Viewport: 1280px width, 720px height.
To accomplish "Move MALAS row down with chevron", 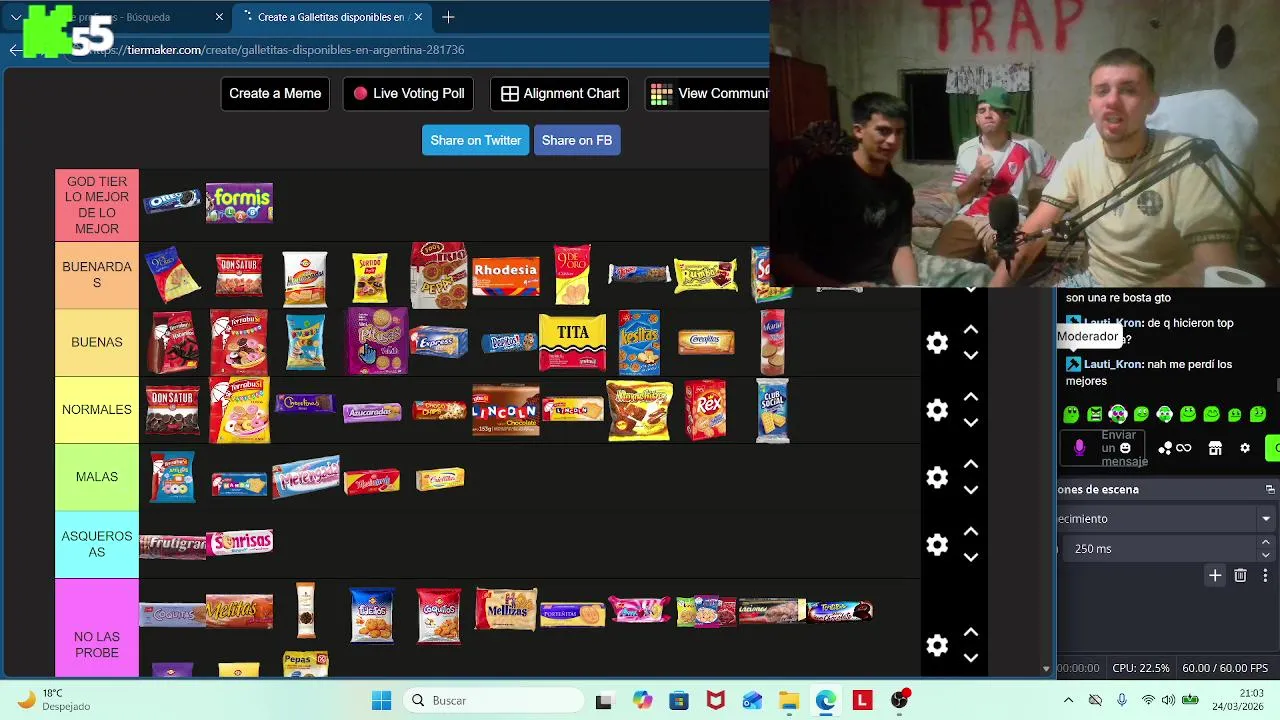I will 971,490.
